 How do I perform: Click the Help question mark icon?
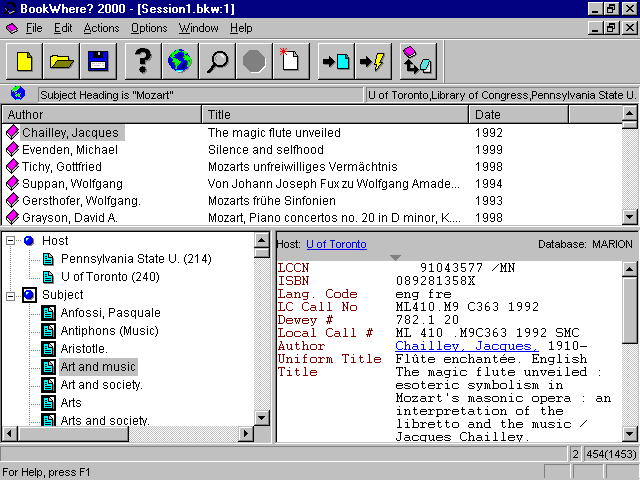[143, 62]
